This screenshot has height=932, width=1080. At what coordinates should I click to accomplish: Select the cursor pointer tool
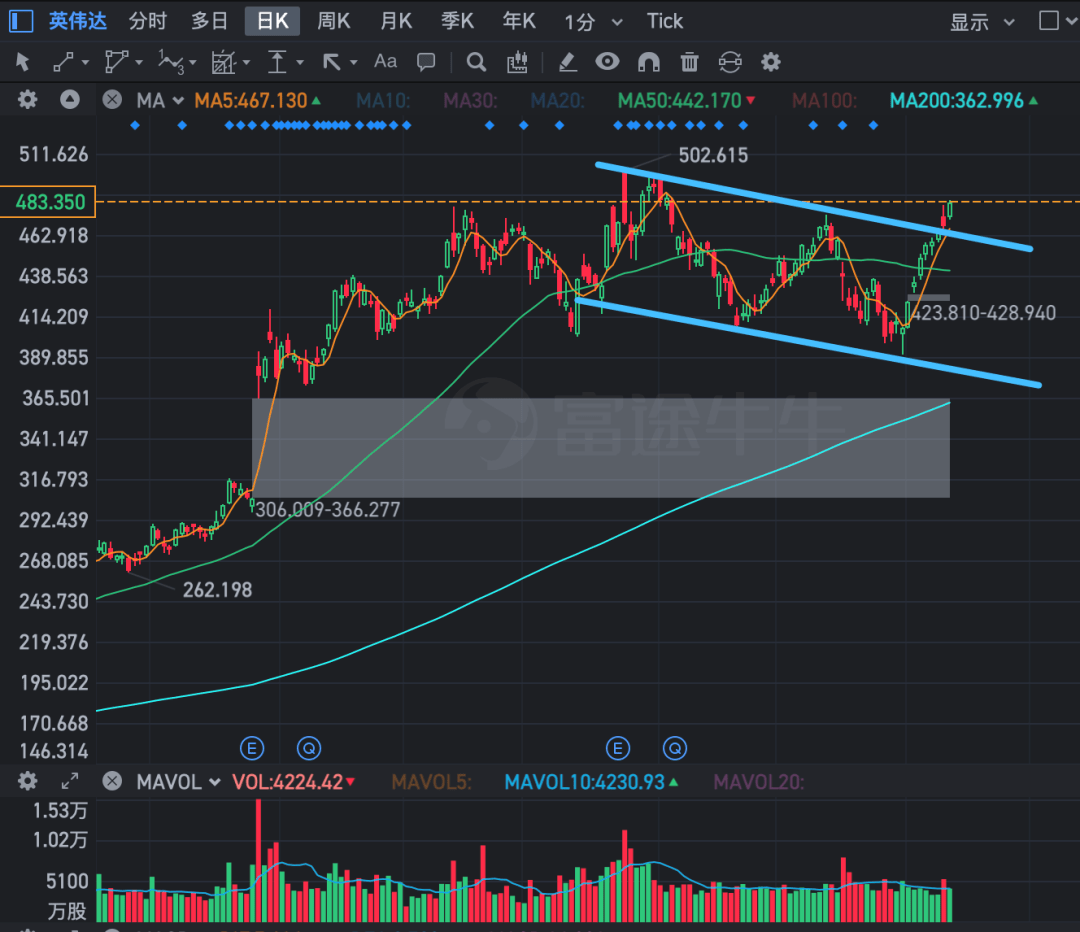pyautogui.click(x=22, y=62)
